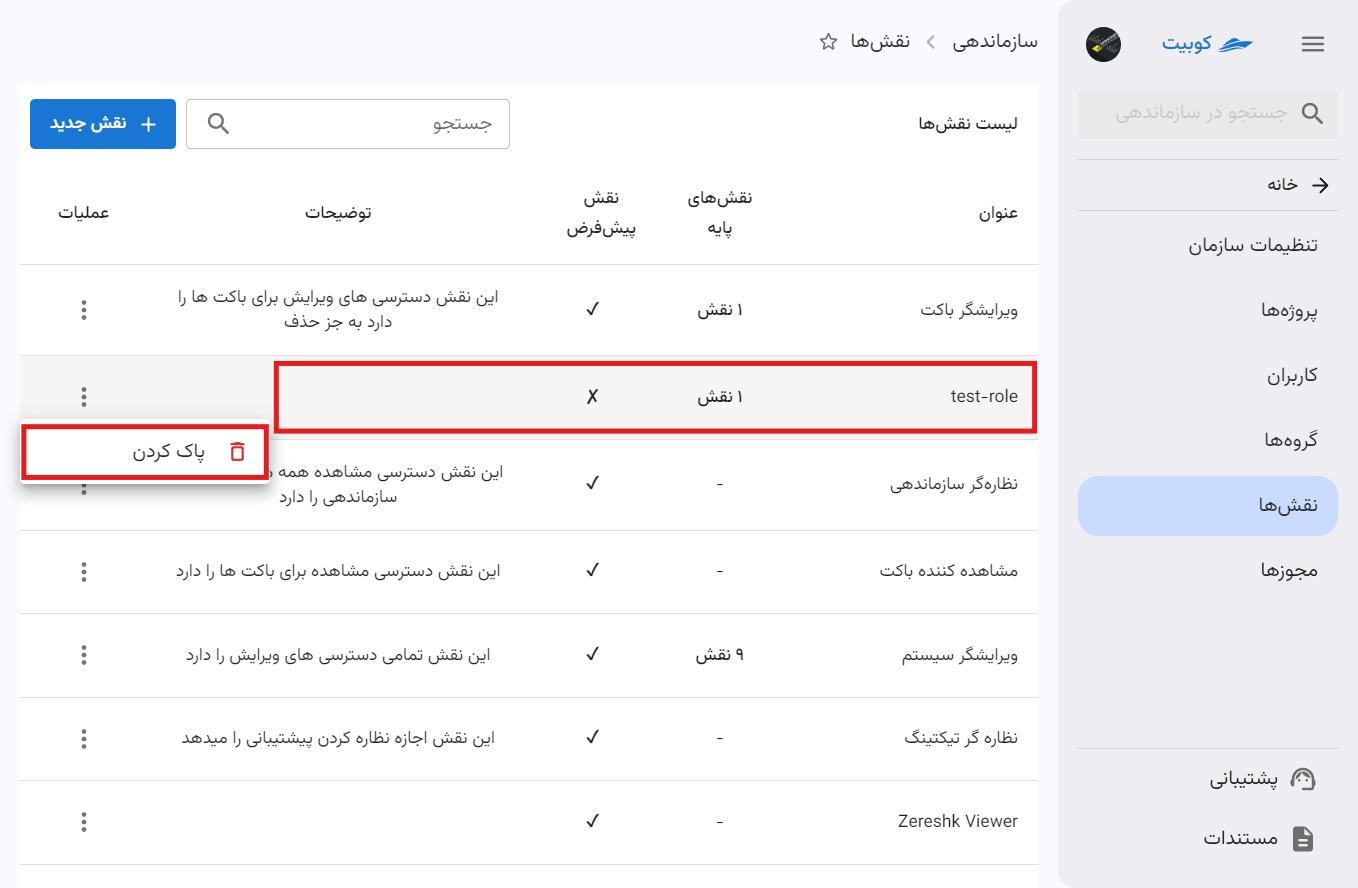Screen dimensions: 1358x888
Task: Click the test-role title cell
Action: (x=984, y=397)
